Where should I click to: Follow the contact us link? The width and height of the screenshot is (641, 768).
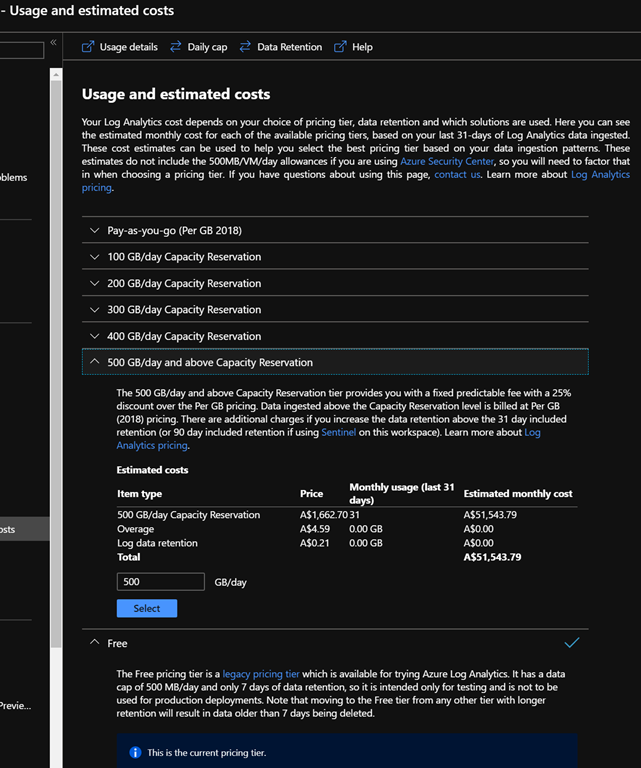(x=457, y=174)
